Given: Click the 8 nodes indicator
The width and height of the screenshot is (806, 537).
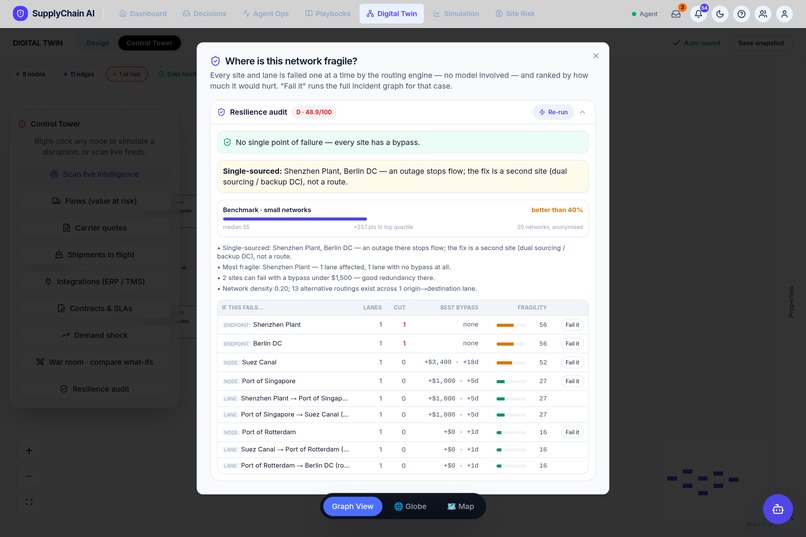Looking at the screenshot, I should coord(31,74).
